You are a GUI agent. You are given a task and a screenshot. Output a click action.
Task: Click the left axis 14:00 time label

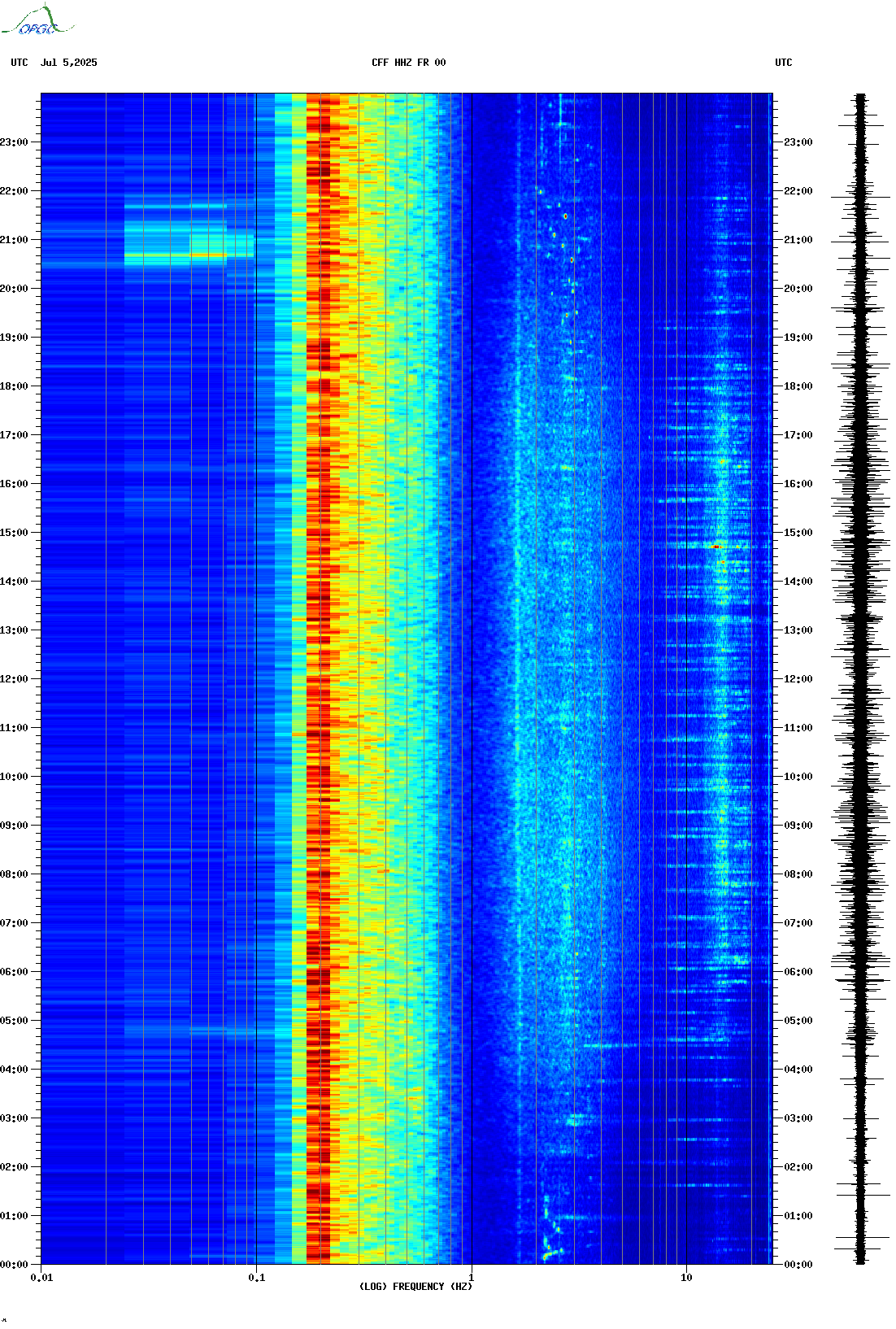point(14,582)
